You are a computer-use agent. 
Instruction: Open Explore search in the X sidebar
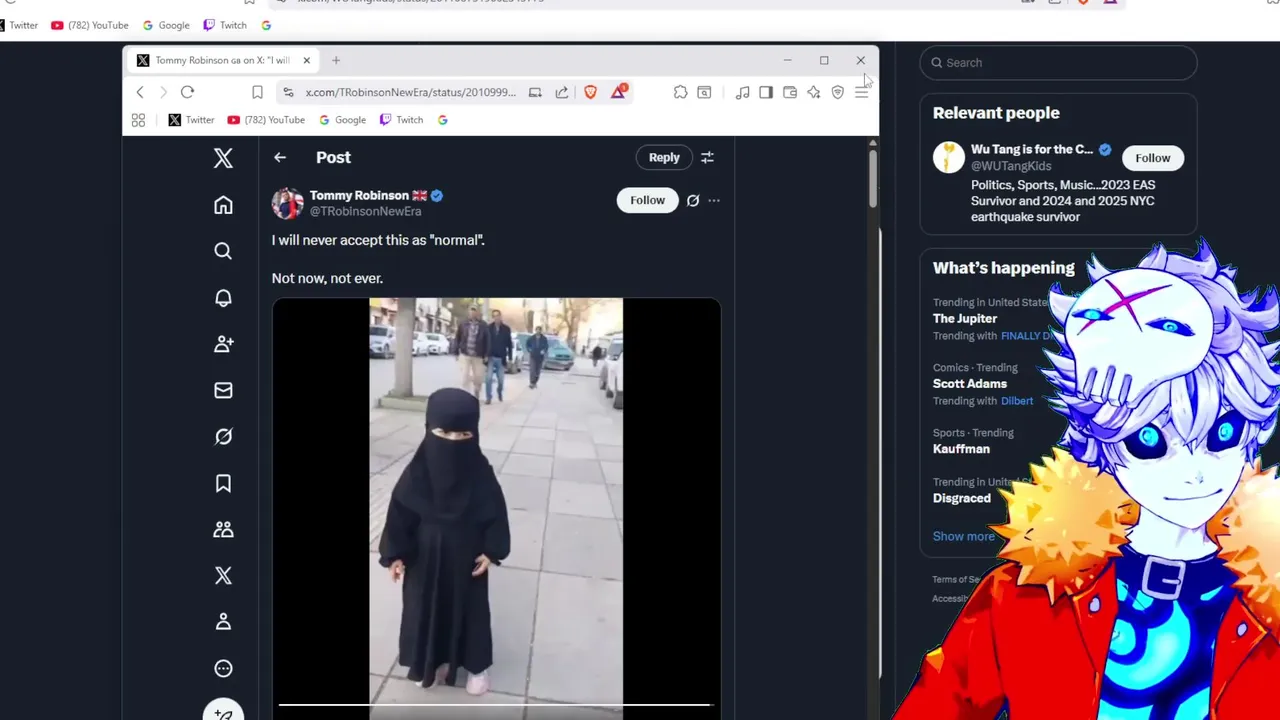[223, 251]
